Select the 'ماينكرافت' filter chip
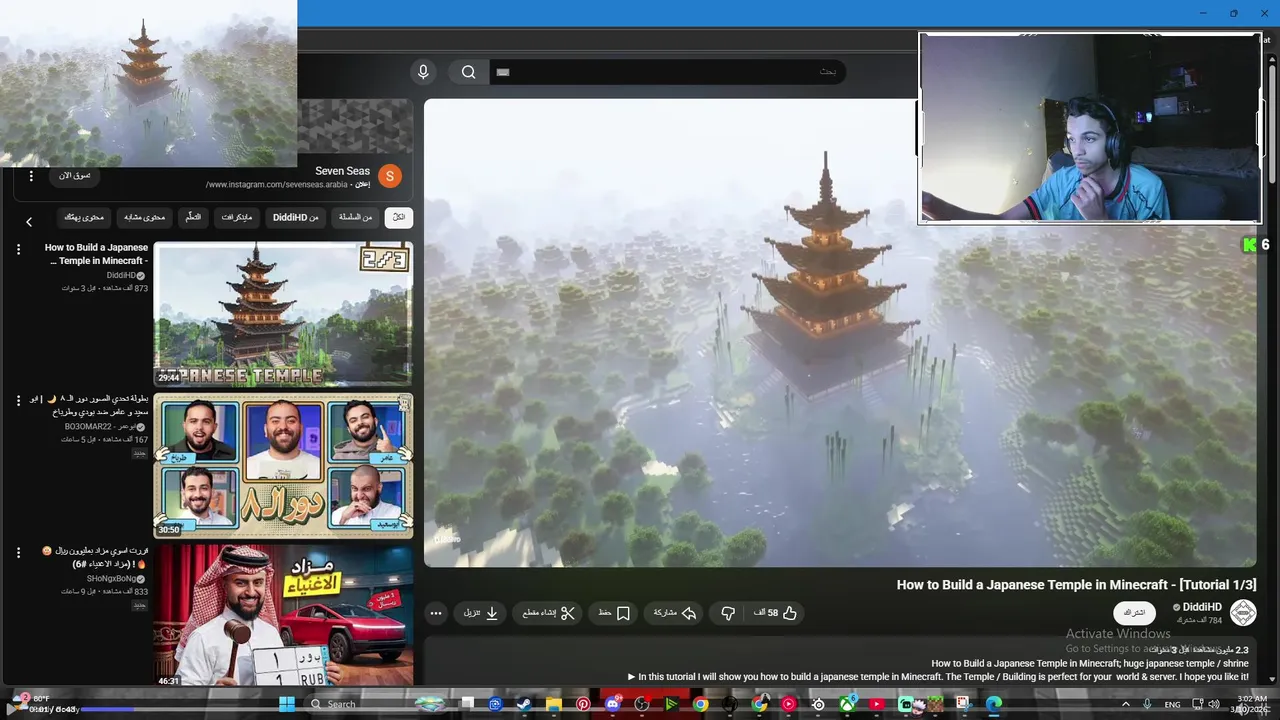The width and height of the screenshot is (1280, 720). (x=237, y=217)
